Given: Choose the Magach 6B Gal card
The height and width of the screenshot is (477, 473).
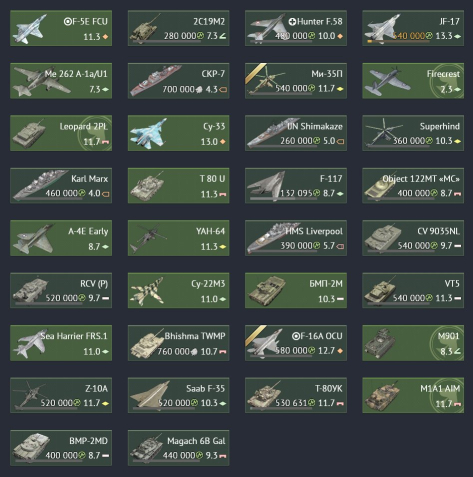Looking at the screenshot, I should pyautogui.click(x=178, y=448).
